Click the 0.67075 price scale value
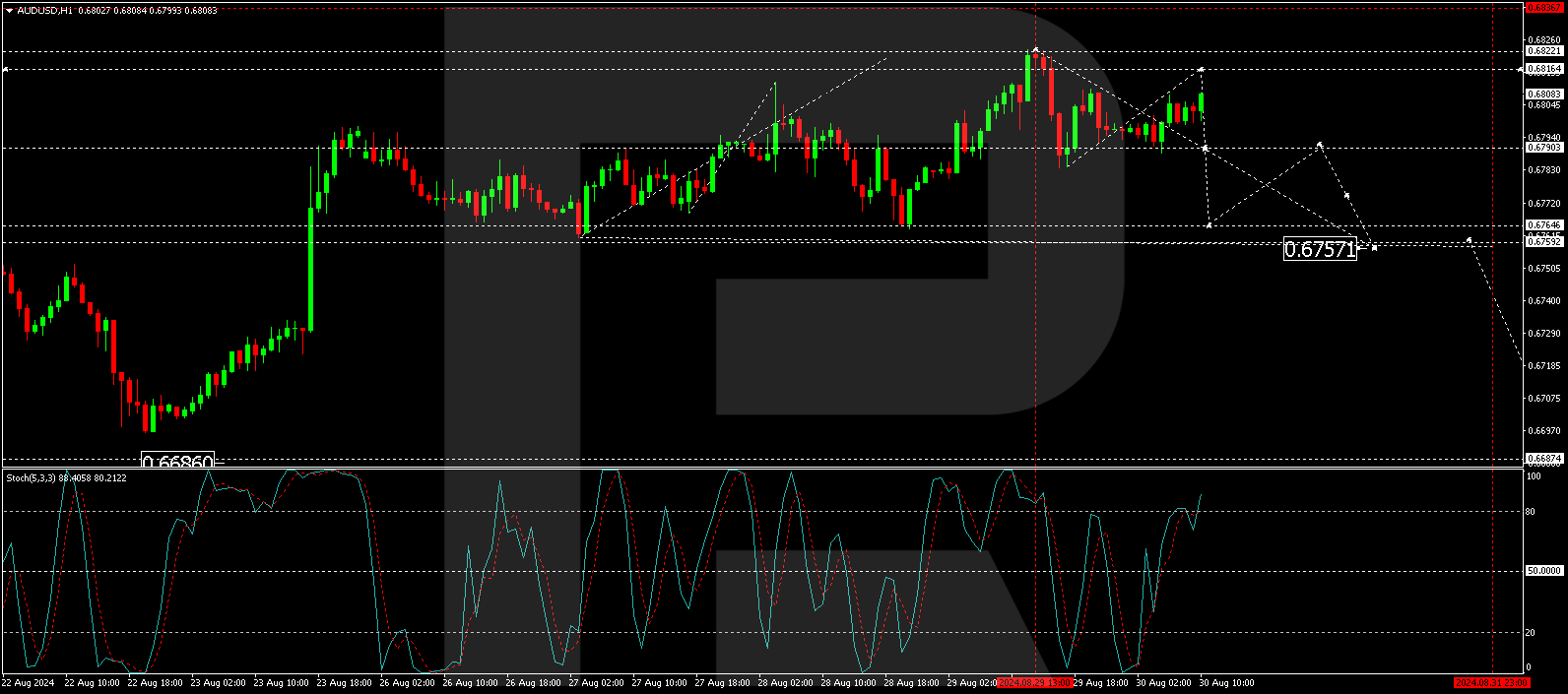Screen dimensions: 1568x694 (x=1544, y=399)
